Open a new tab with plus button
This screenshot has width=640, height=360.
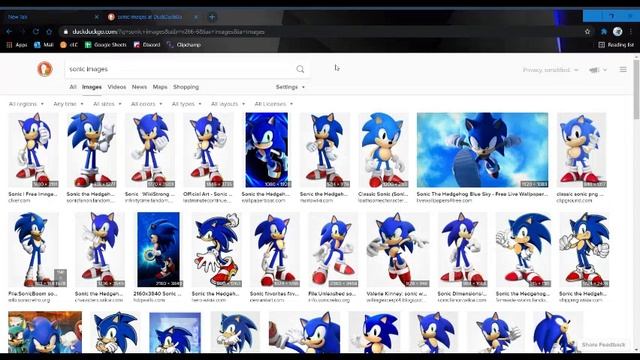[212, 17]
